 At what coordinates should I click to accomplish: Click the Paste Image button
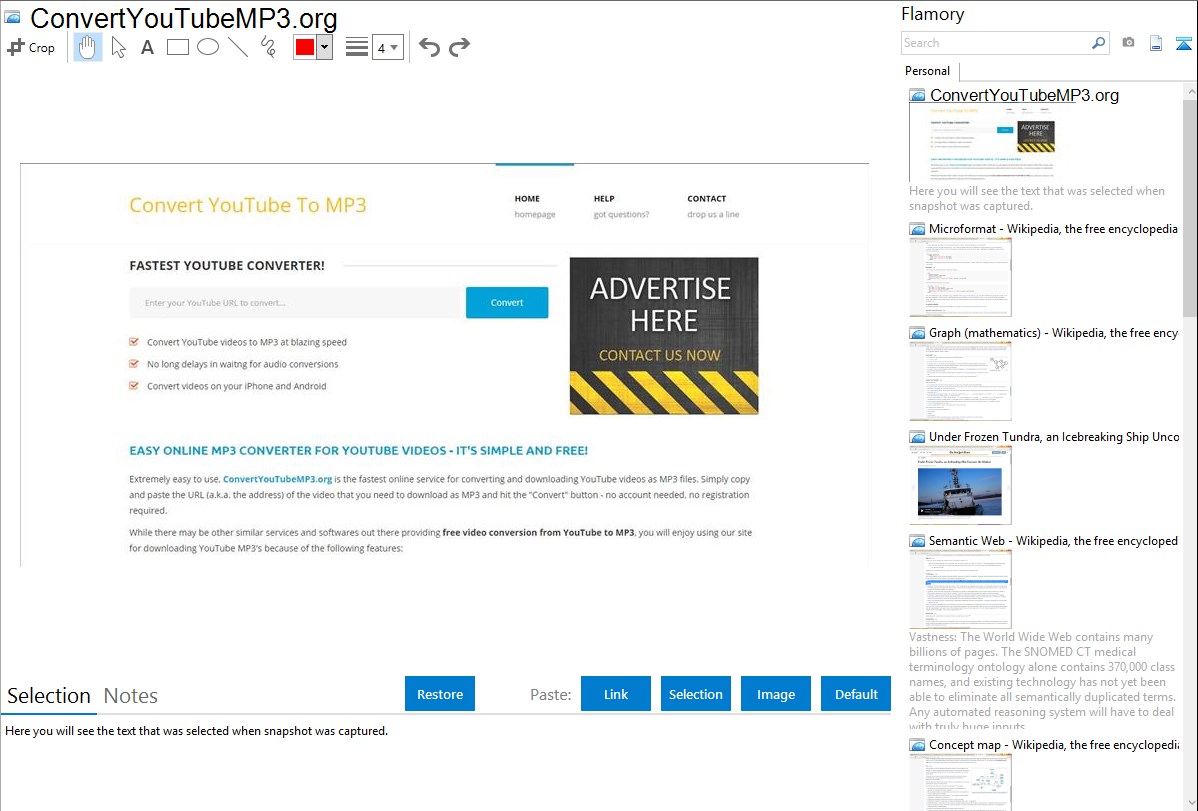pyautogui.click(x=776, y=694)
